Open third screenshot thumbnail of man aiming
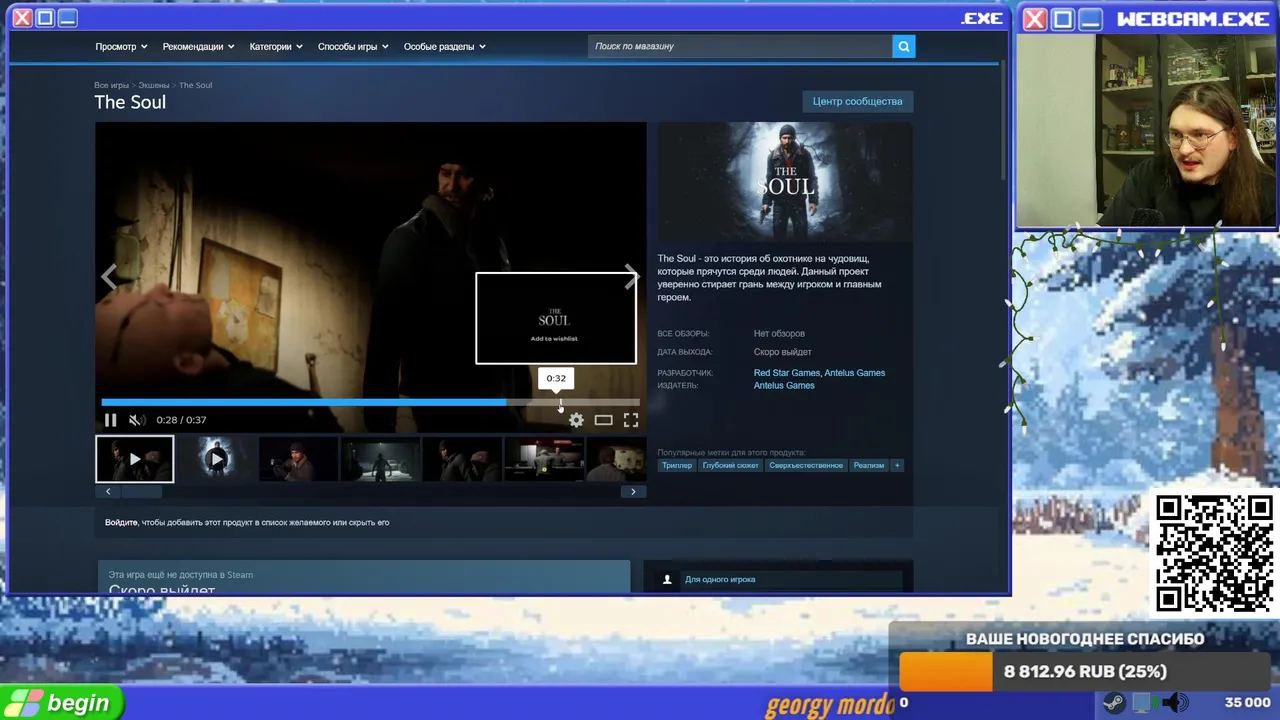Viewport: 1280px width, 720px height. coord(298,459)
